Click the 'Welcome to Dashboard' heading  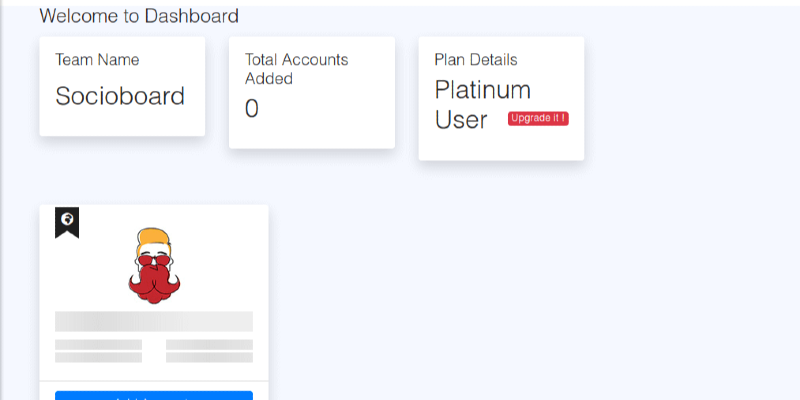tap(139, 16)
